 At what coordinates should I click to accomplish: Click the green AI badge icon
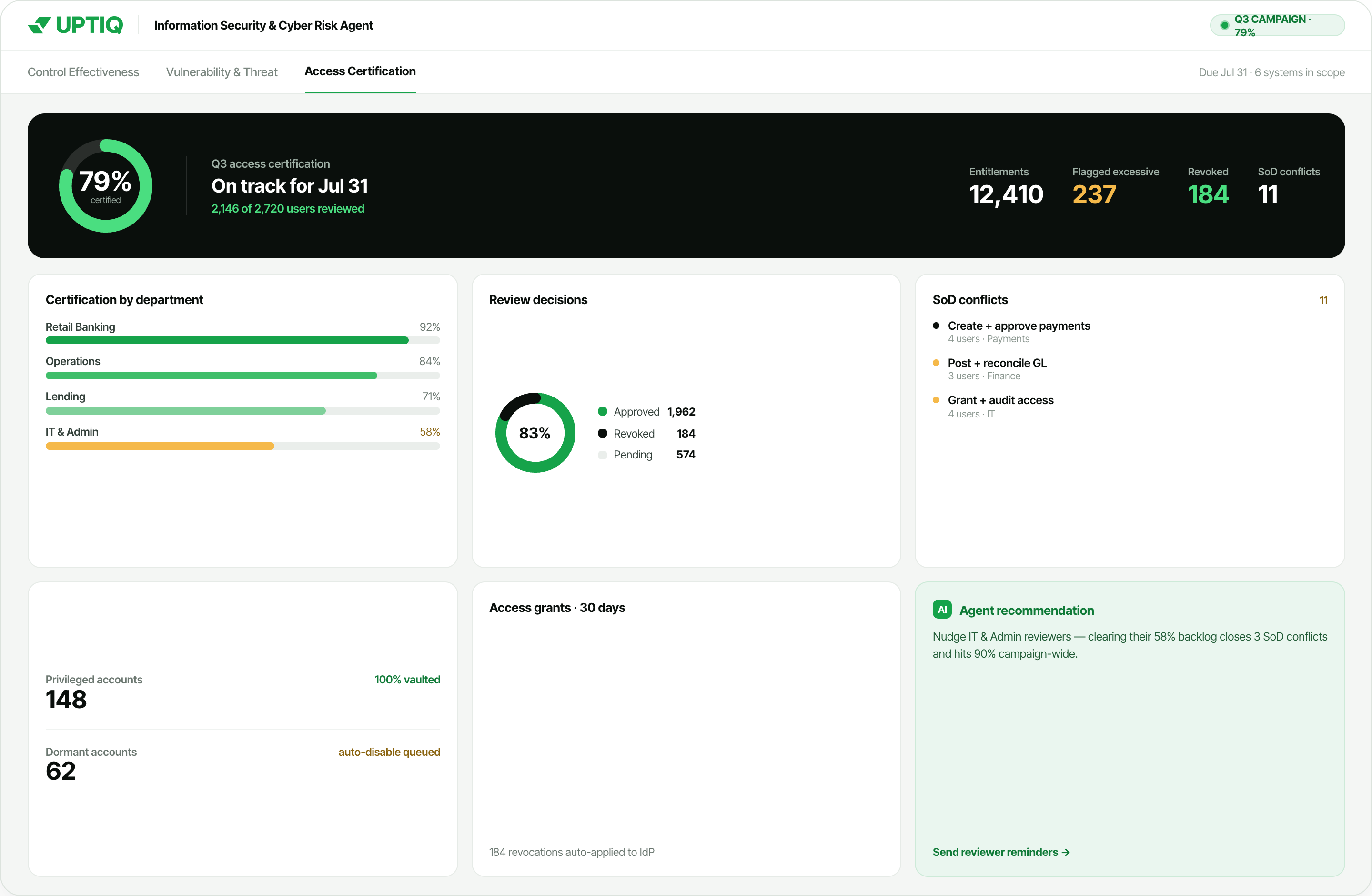click(942, 610)
